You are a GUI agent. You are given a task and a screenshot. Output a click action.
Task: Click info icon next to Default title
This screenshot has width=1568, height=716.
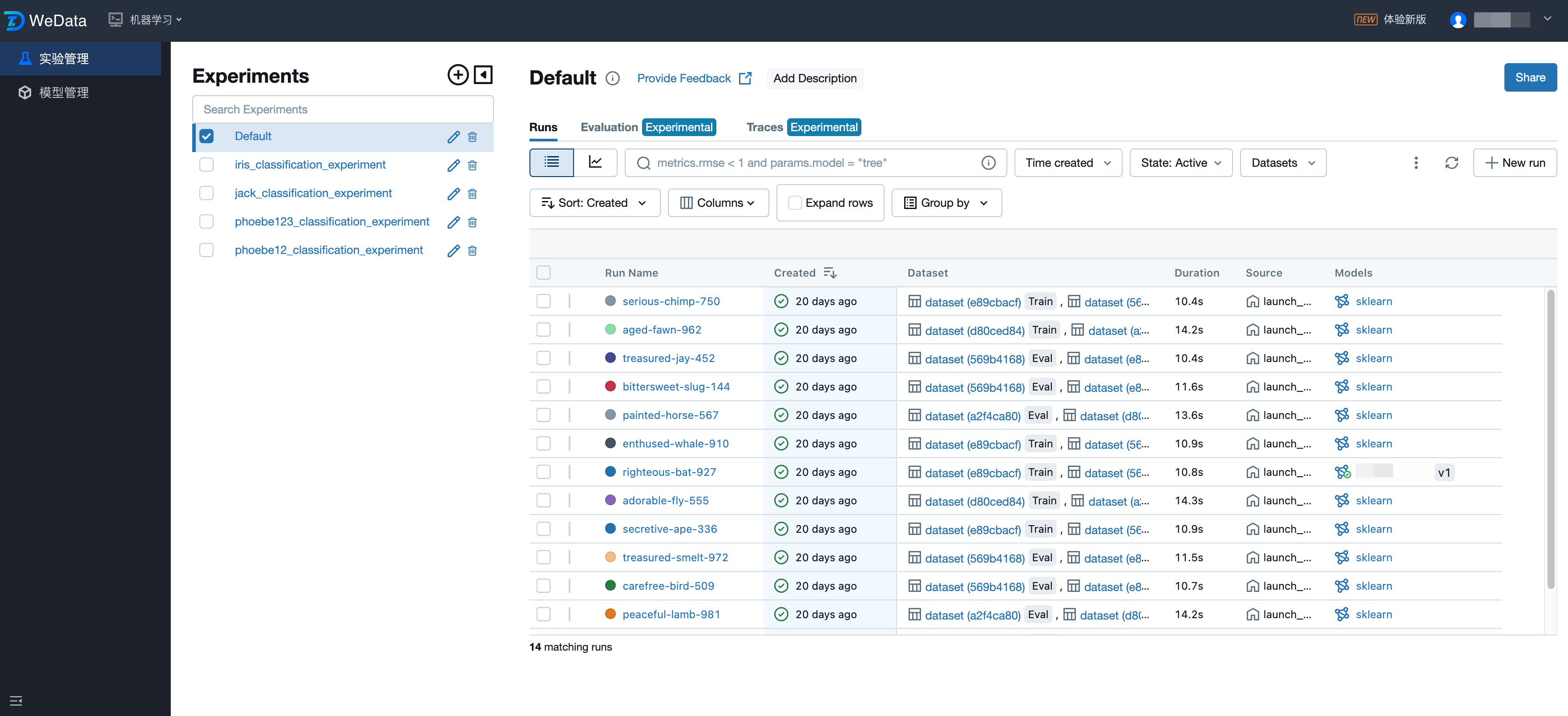click(612, 78)
